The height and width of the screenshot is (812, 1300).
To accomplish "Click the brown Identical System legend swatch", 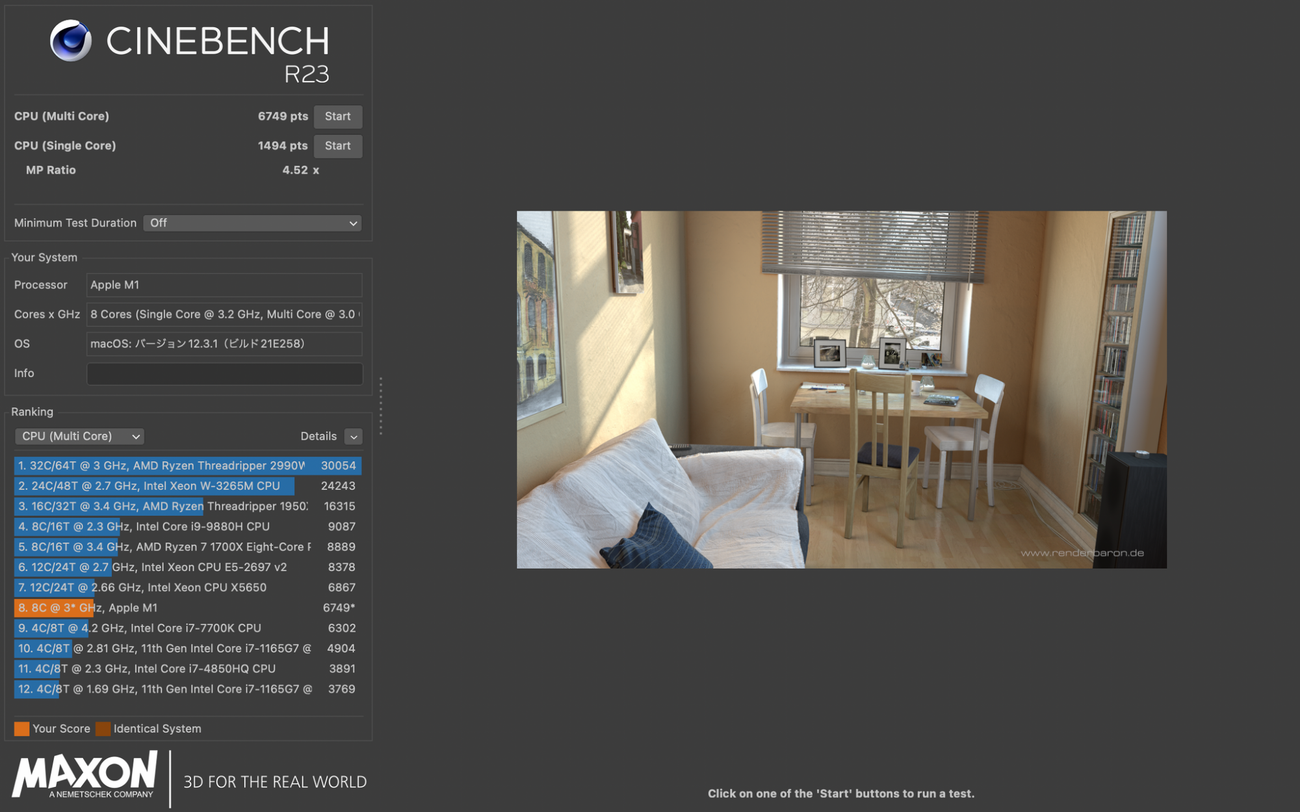I will (x=103, y=729).
